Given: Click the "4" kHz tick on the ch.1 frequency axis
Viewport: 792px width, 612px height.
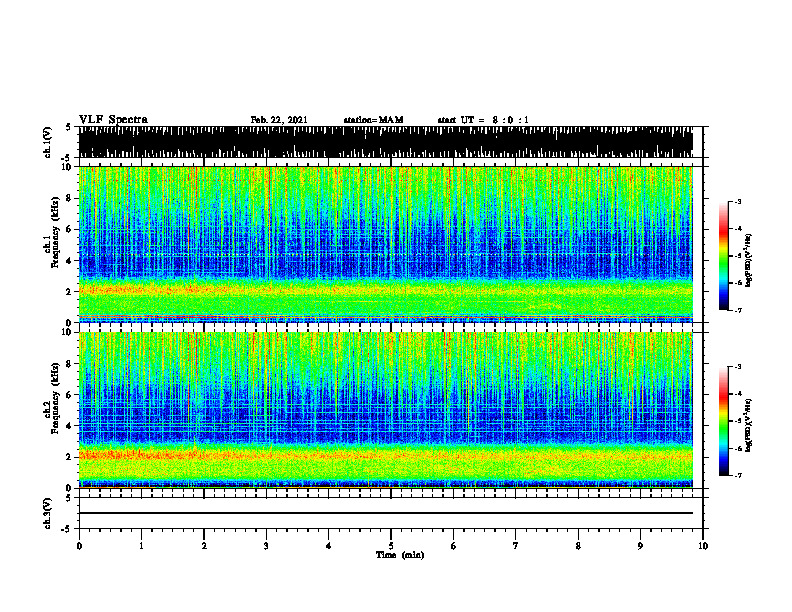Looking at the screenshot, I should click(70, 261).
